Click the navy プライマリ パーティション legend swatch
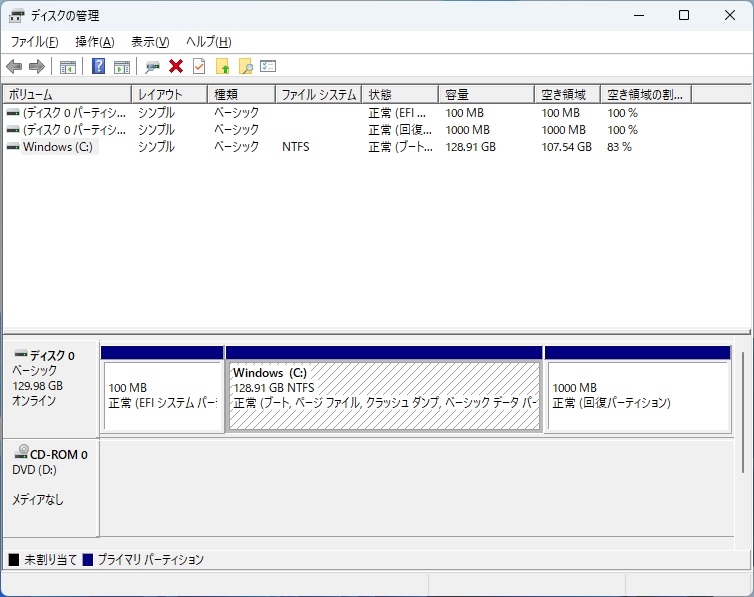The width and height of the screenshot is (754, 597). point(88,560)
